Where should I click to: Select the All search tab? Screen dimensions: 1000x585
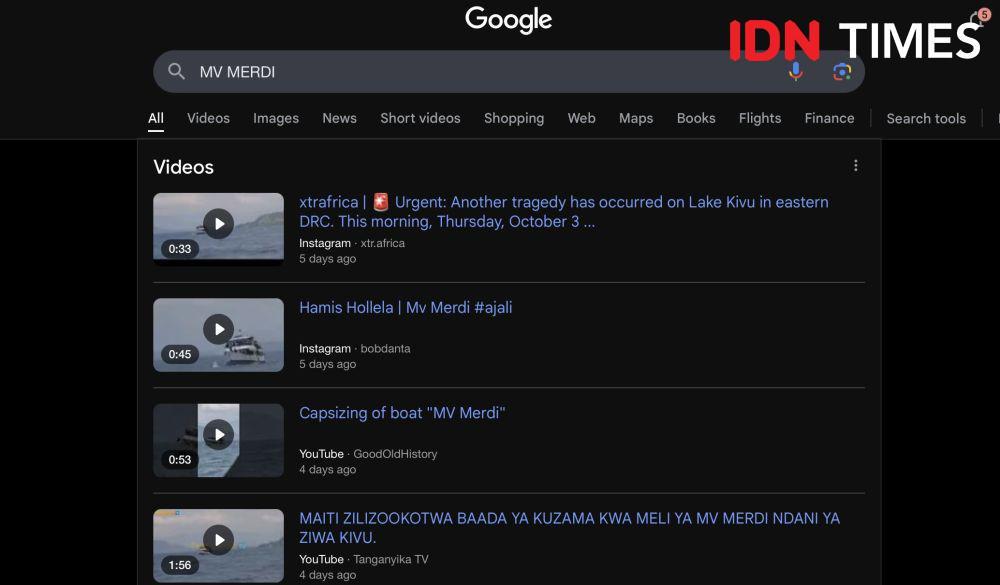156,118
